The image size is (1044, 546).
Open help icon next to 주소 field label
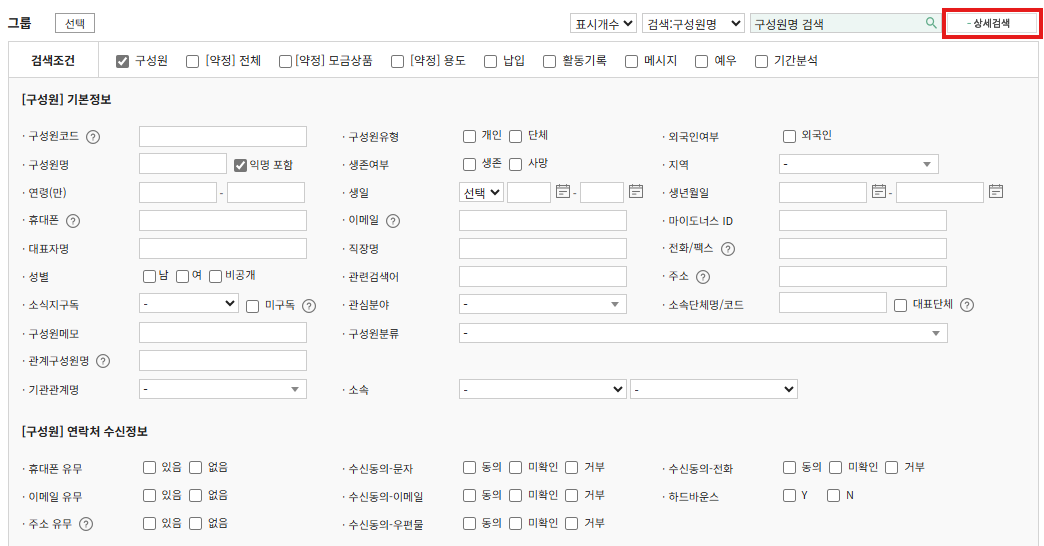(703, 276)
